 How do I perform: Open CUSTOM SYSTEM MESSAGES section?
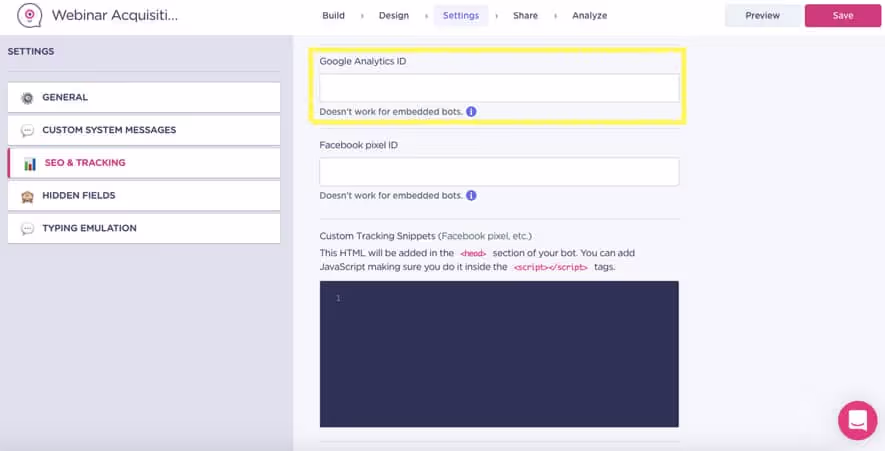coord(144,130)
